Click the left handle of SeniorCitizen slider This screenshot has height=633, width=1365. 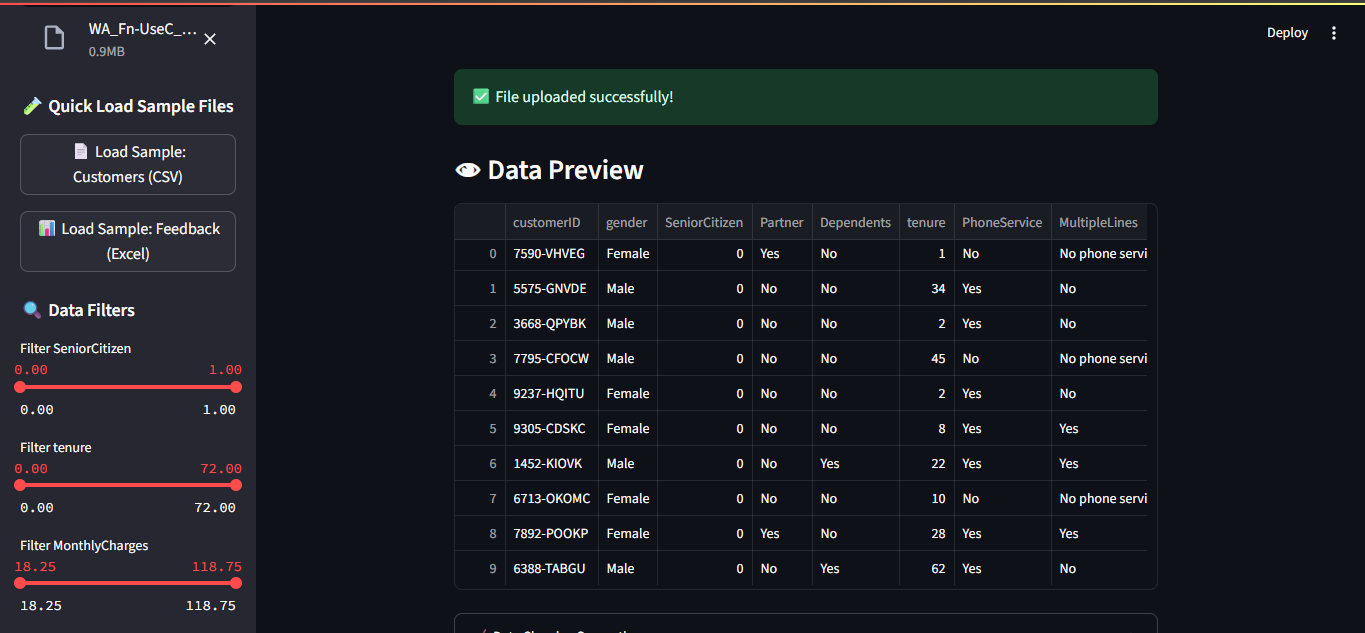[x=19, y=387]
